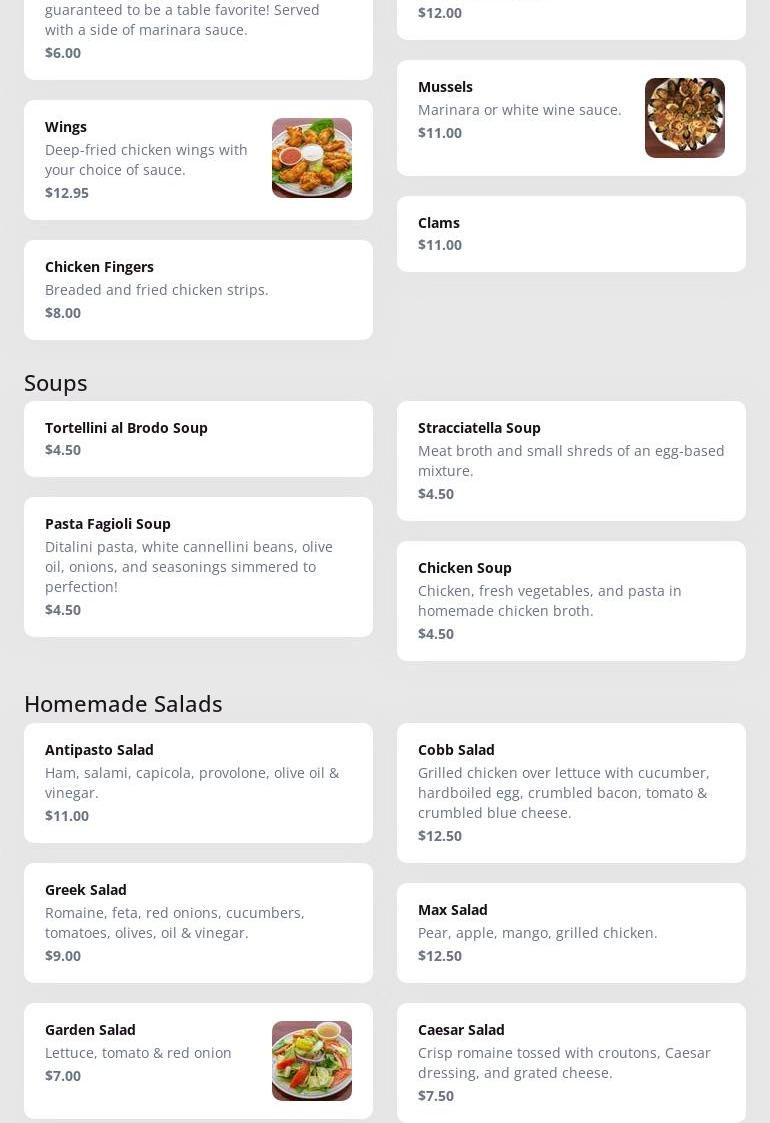The height and width of the screenshot is (1123, 770).
Task: Click the Garden Salad title
Action: tap(90, 1030)
